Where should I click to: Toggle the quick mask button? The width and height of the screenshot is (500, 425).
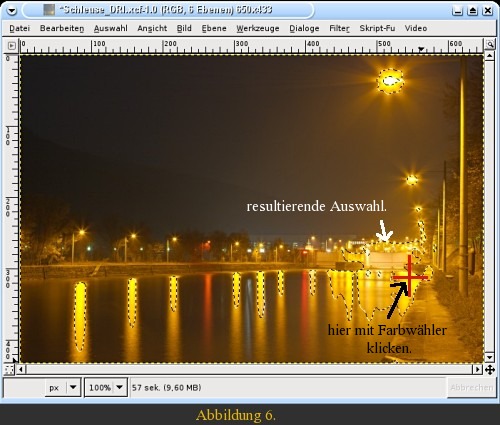point(9,369)
